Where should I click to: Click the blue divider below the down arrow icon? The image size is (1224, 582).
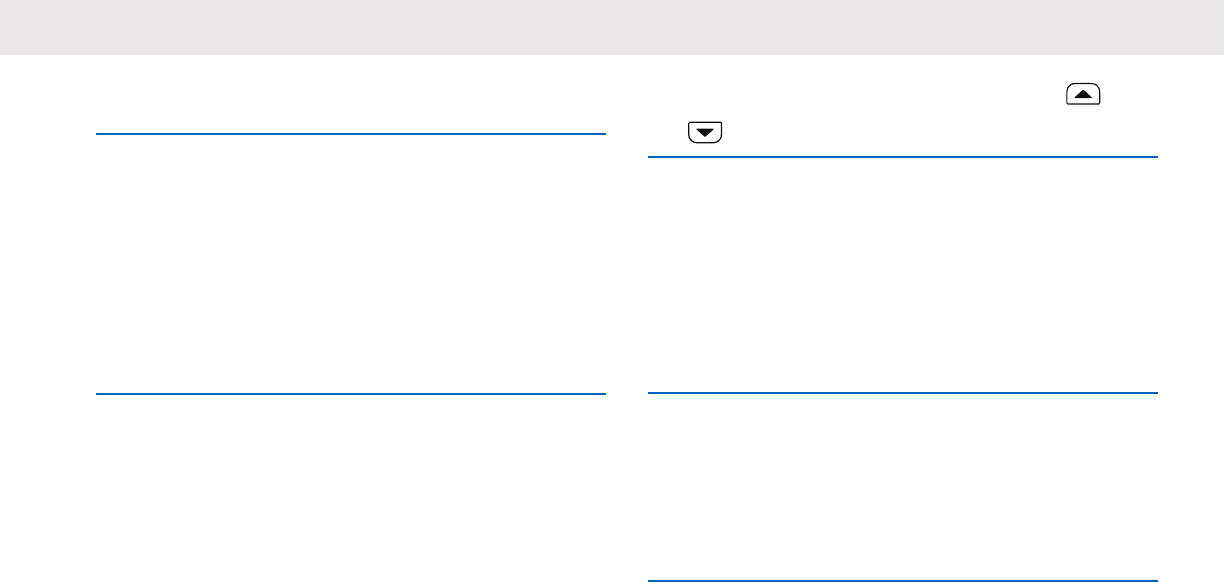[x=902, y=157]
